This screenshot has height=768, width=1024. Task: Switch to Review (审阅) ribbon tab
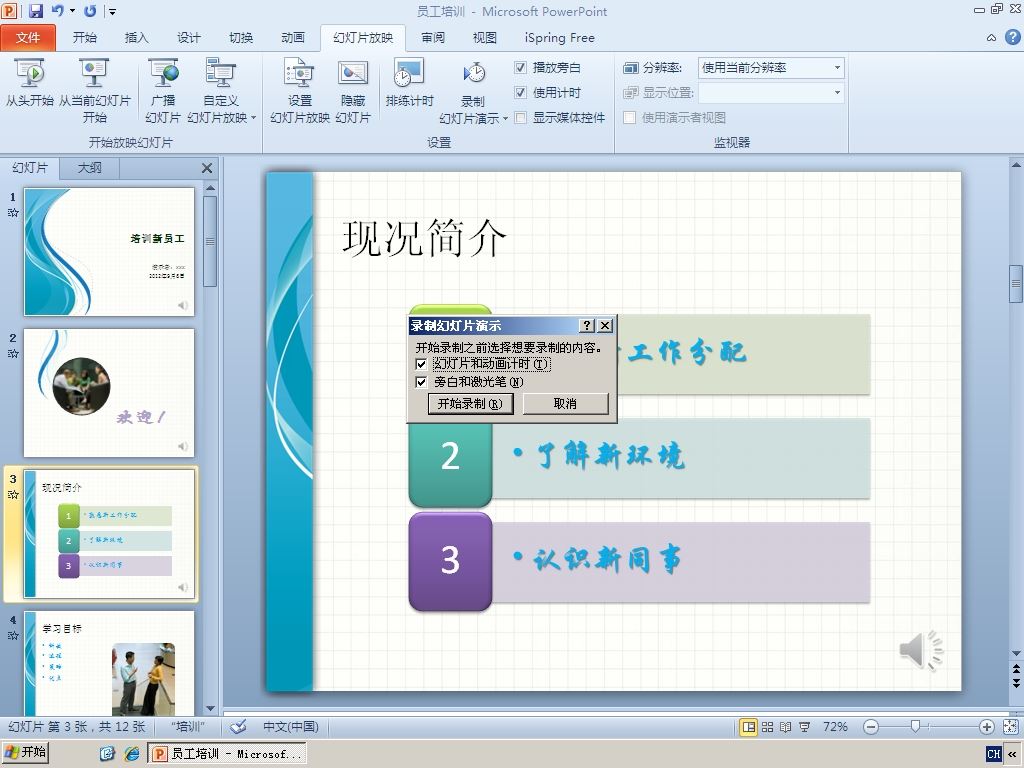[x=433, y=38]
